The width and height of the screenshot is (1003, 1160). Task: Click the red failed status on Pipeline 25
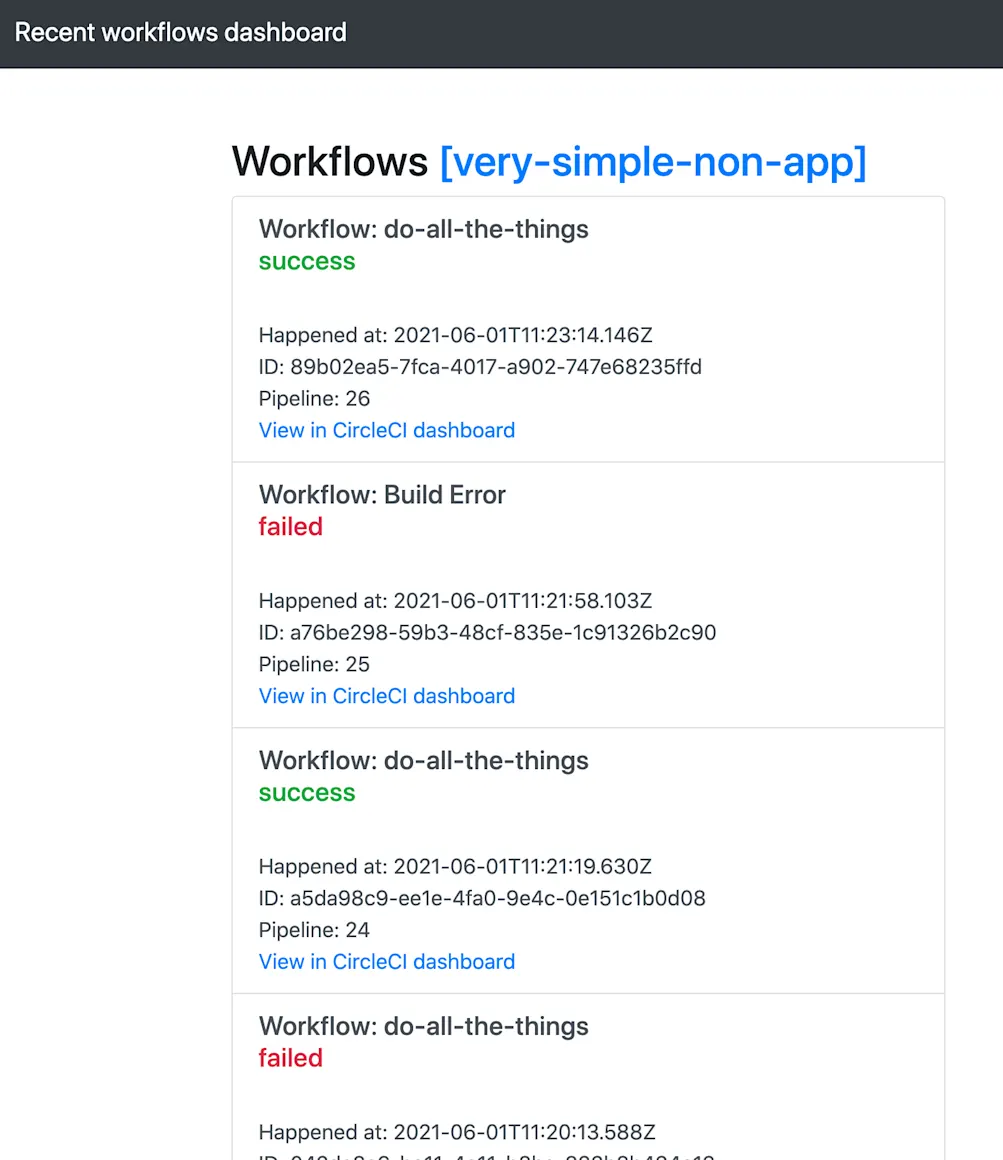290,526
